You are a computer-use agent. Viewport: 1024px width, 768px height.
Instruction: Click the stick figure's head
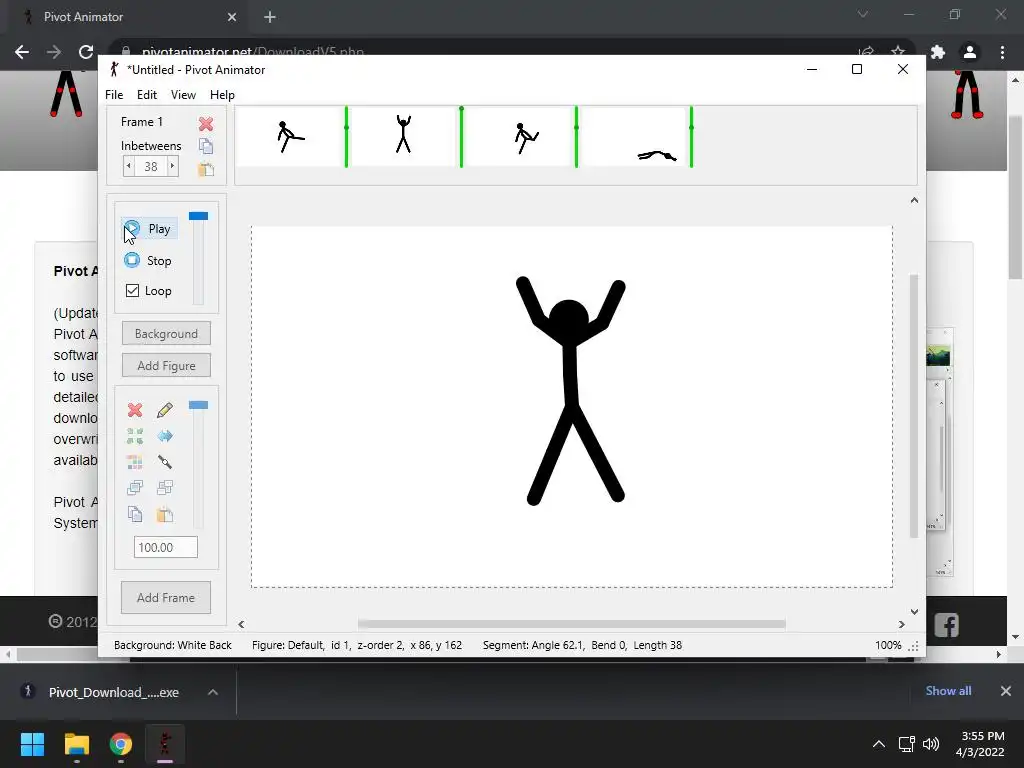[569, 319]
